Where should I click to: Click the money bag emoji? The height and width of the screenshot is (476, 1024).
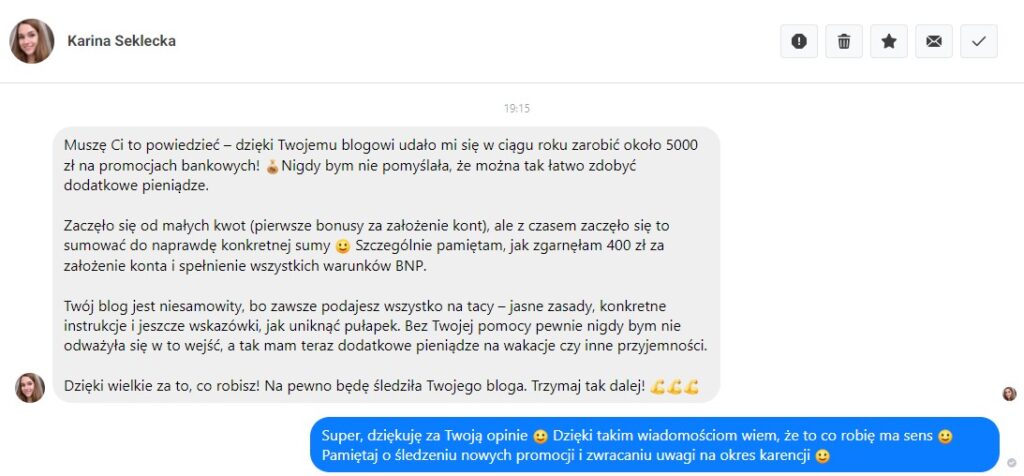(272, 167)
